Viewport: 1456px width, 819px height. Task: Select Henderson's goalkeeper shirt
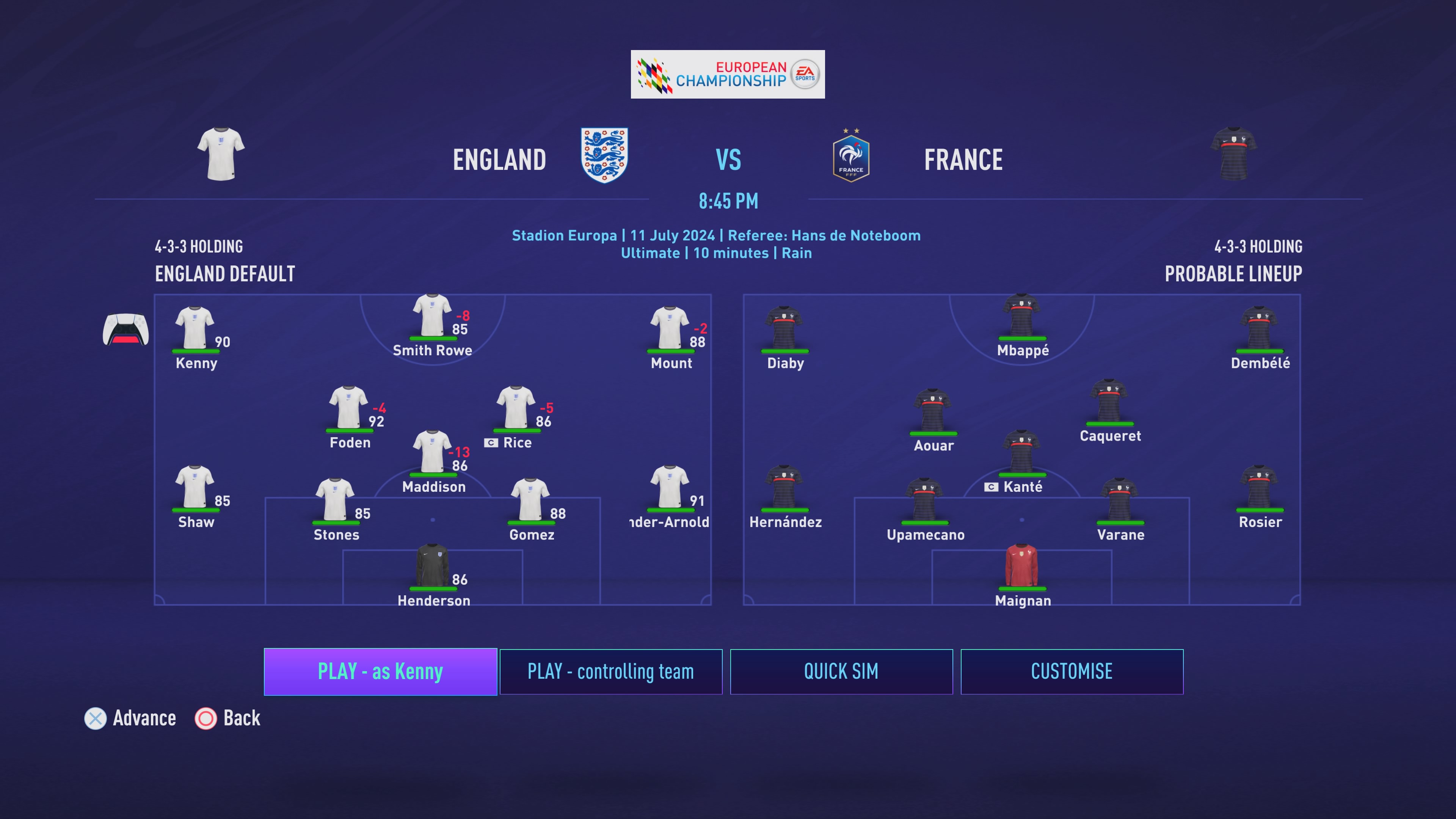(432, 565)
